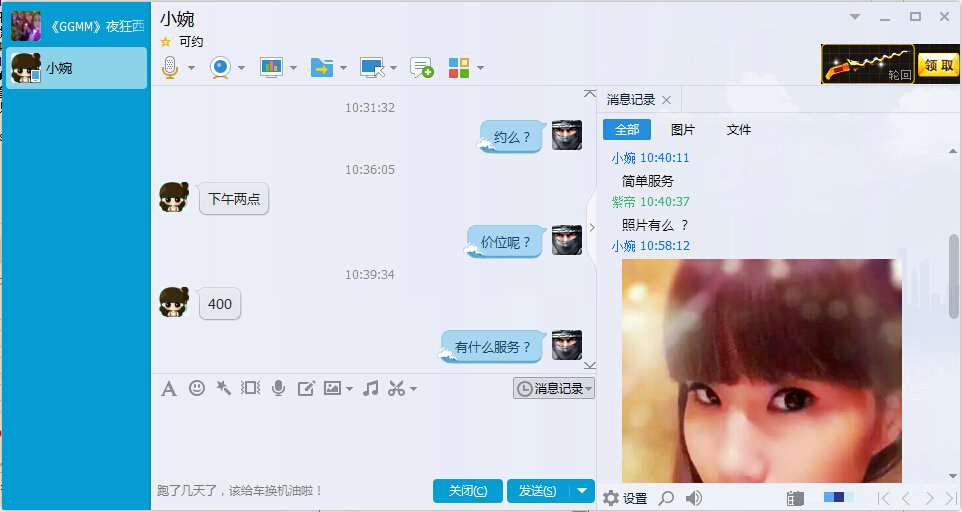Jump to first page of message history
962x512 pixels.
(883, 498)
